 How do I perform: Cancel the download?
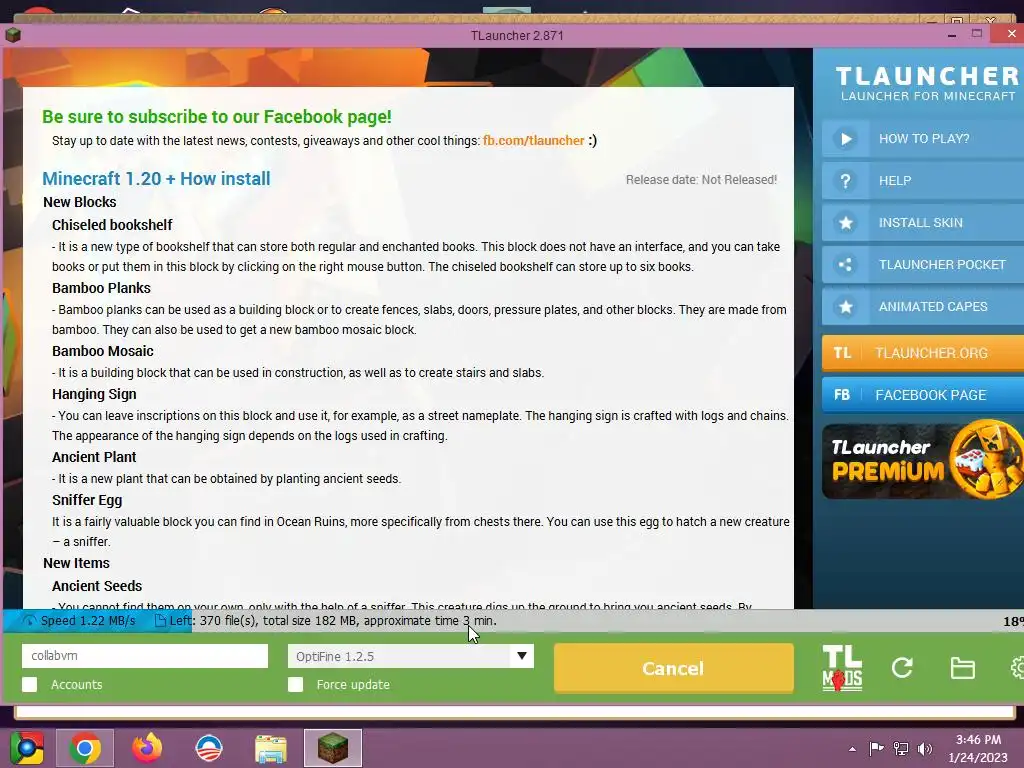(673, 668)
